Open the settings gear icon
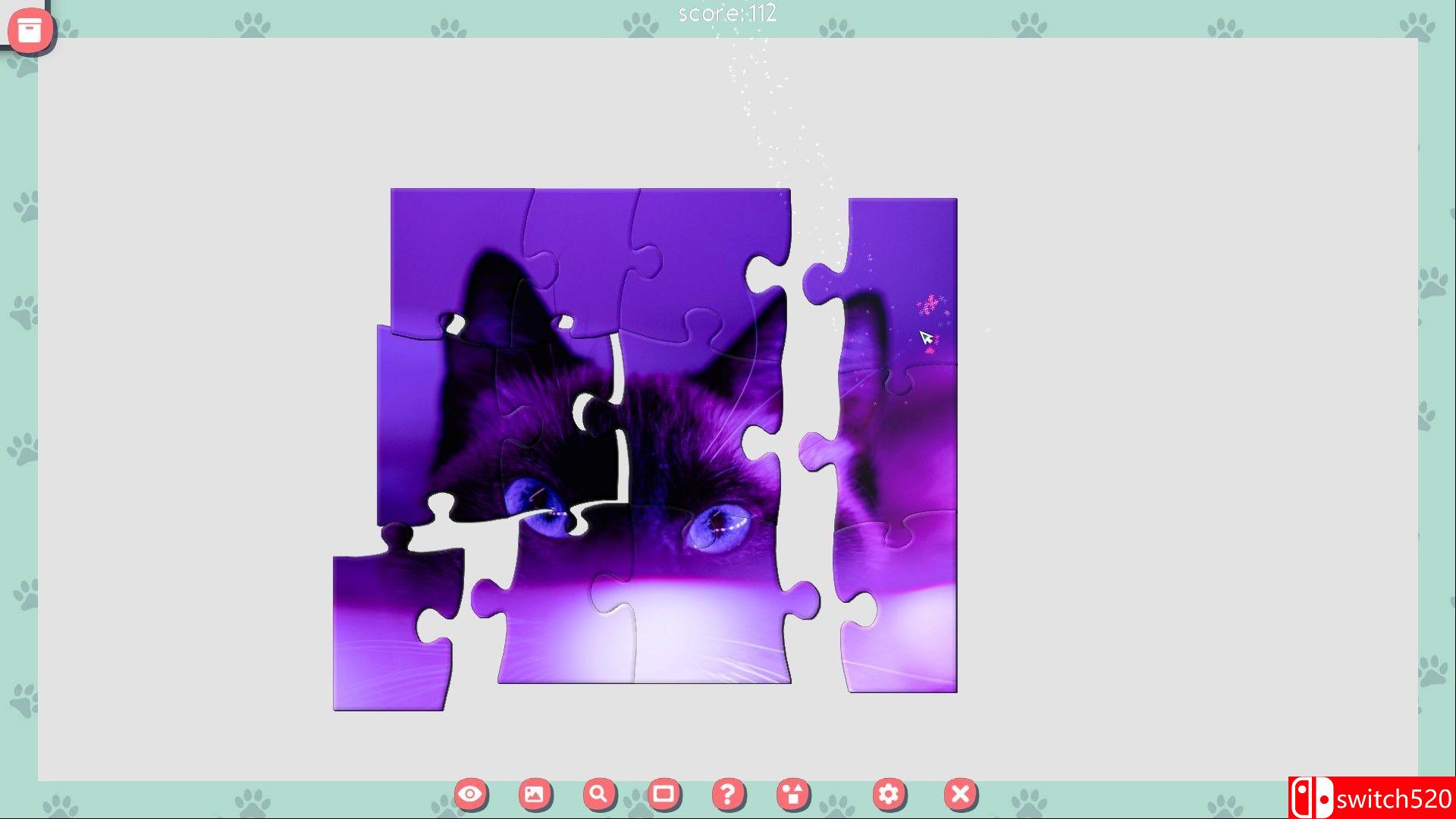Image resolution: width=1456 pixels, height=819 pixels. pos(889,795)
